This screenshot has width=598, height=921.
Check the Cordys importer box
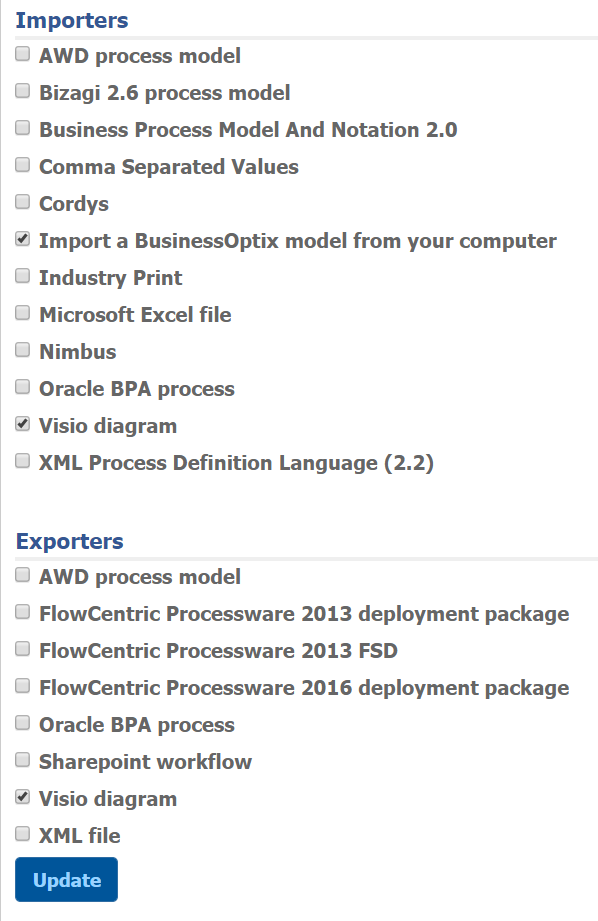coord(22,202)
